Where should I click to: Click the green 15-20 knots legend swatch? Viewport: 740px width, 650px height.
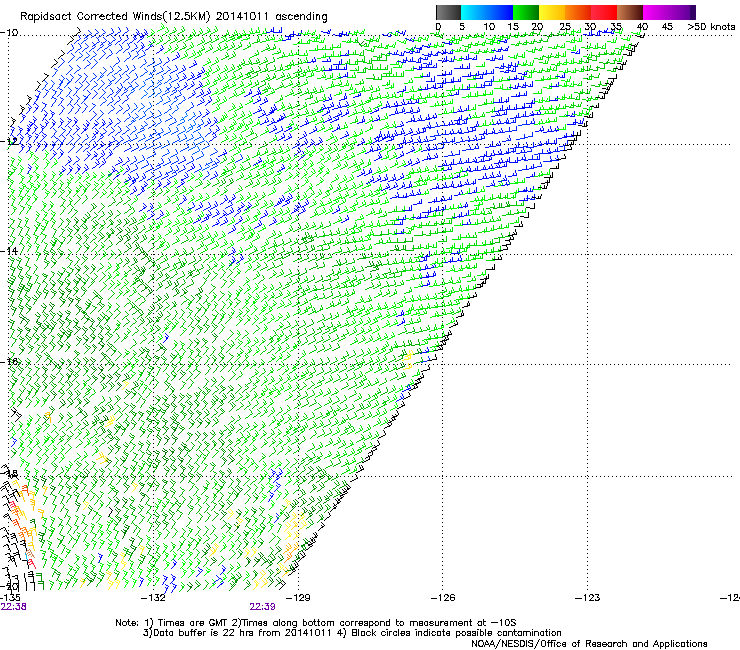click(526, 12)
